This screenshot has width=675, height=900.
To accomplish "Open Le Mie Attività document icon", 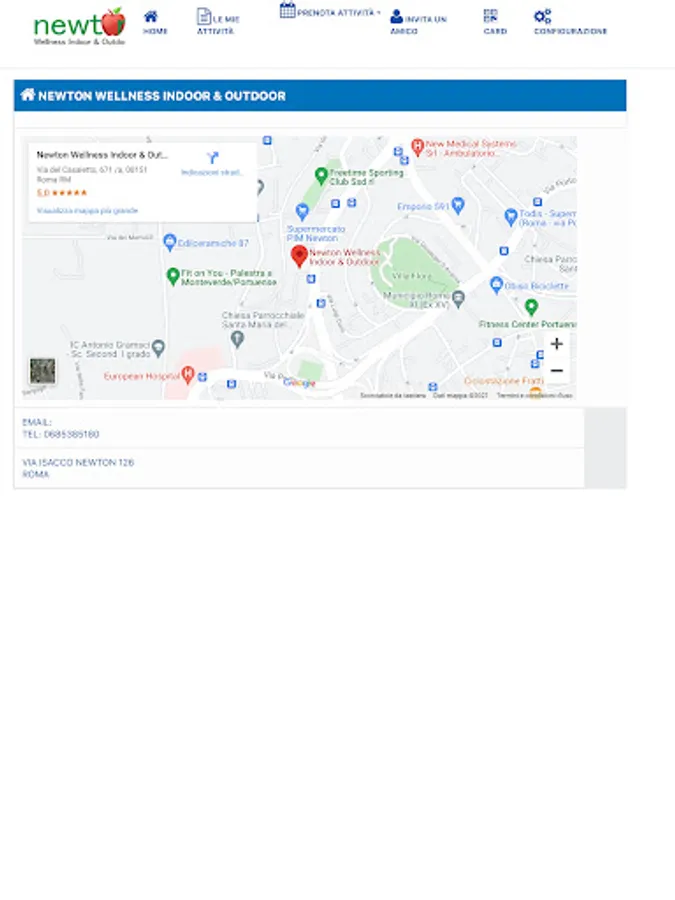I will tap(204, 16).
